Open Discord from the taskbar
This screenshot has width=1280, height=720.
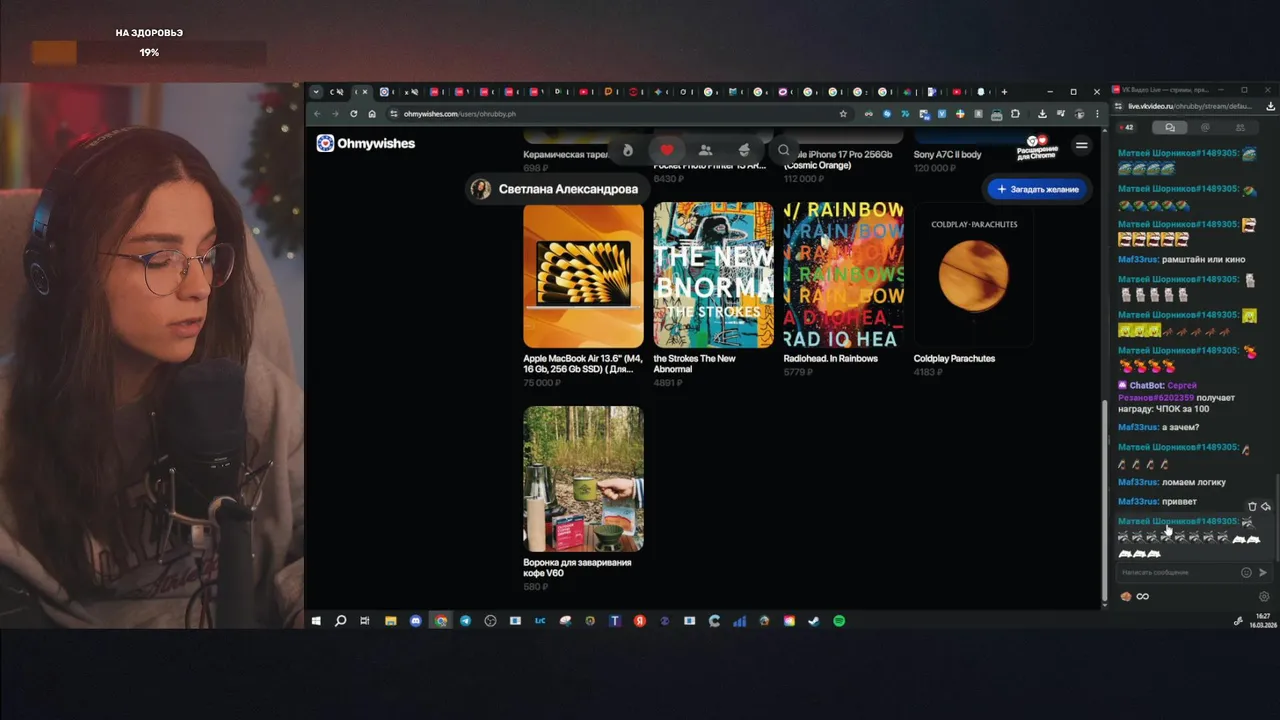coord(416,621)
